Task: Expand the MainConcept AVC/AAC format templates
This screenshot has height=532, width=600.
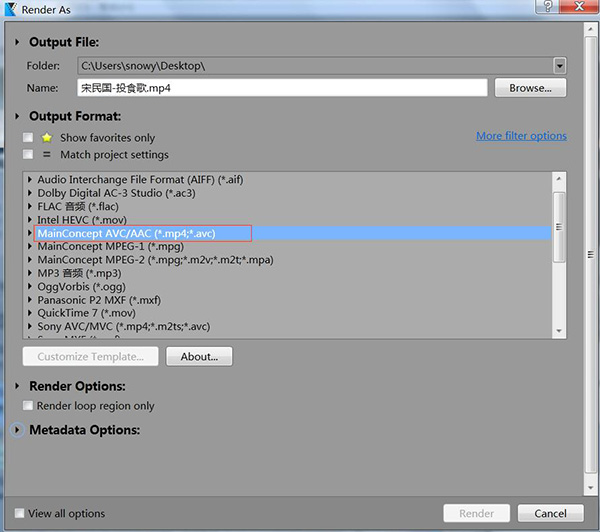Action: coord(31,233)
